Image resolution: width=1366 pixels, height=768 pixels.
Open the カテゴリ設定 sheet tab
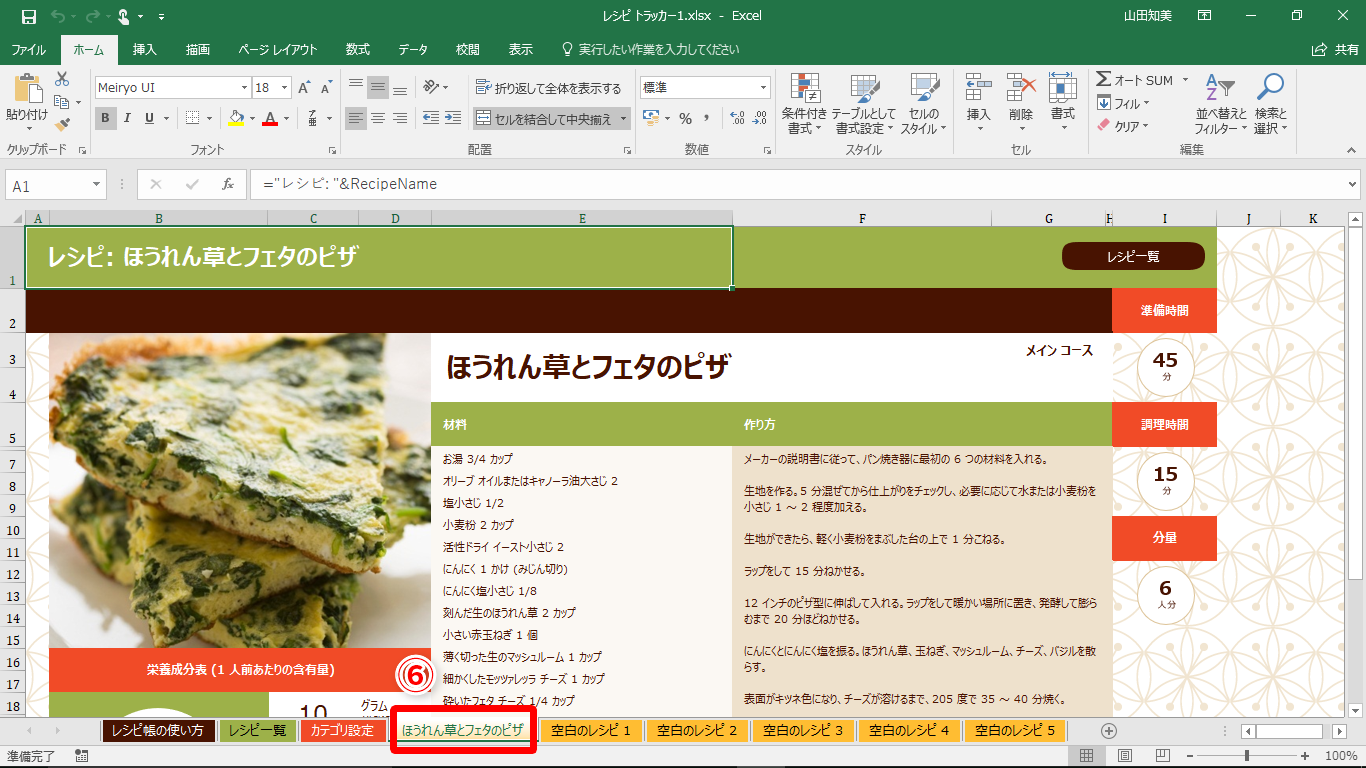point(342,730)
